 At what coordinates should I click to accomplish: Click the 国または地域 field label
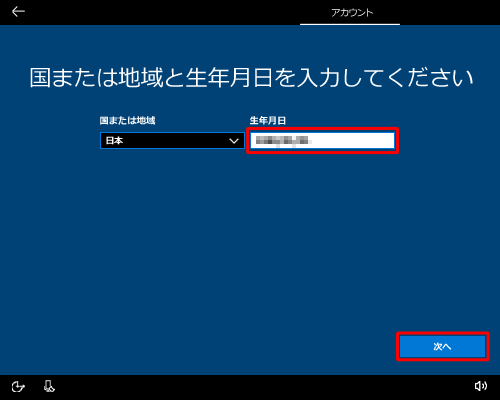pyautogui.click(x=127, y=120)
